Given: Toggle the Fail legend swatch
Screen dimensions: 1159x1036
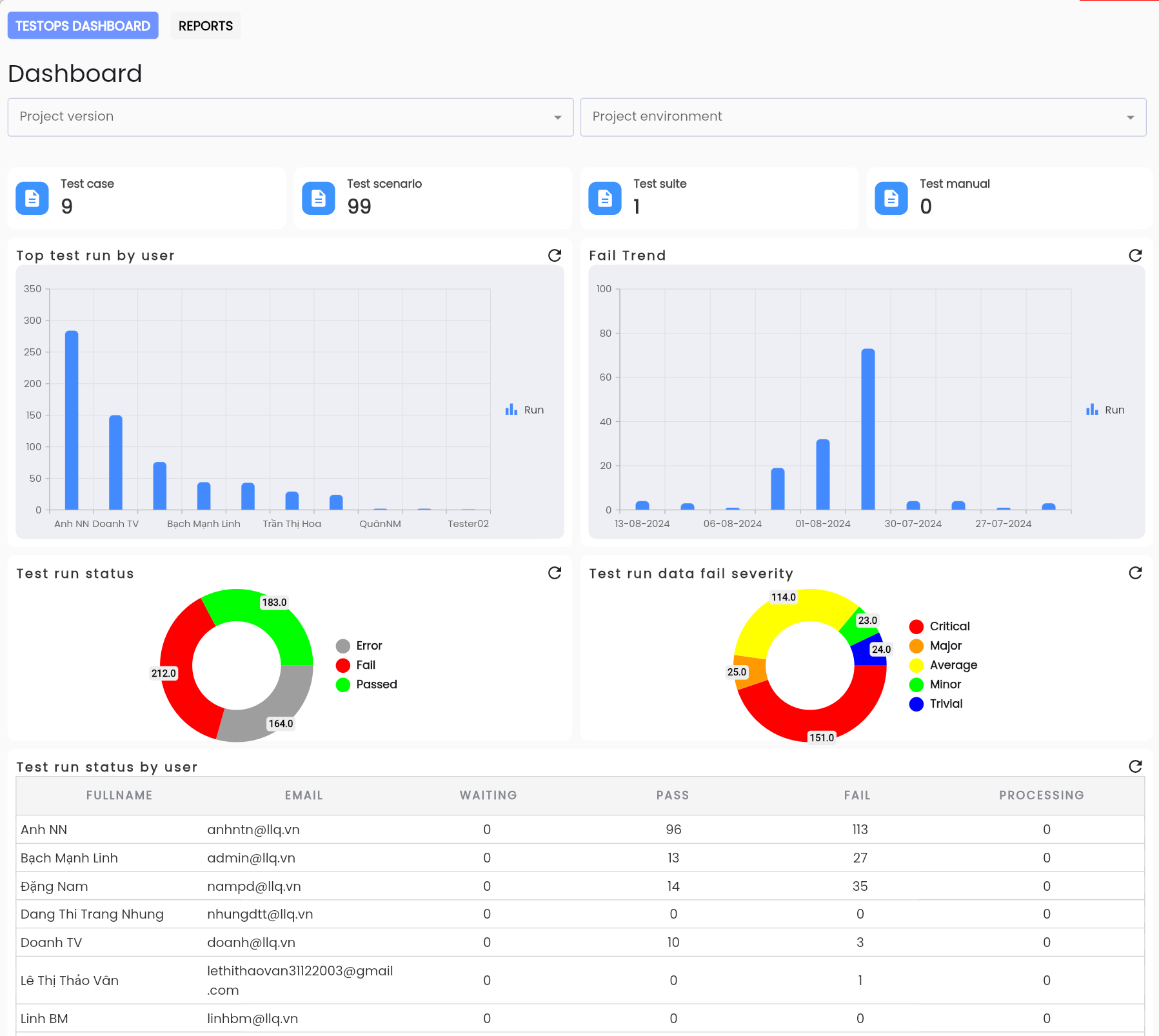Looking at the screenshot, I should click(x=343, y=665).
